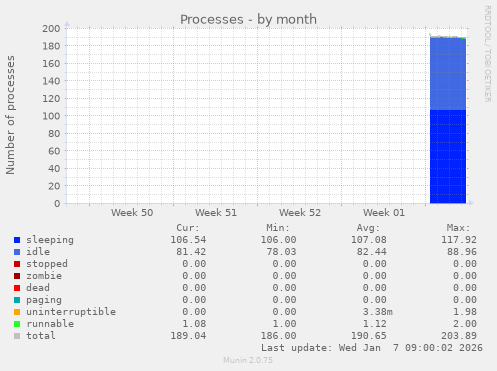Click the y-axis label 200

click(x=51, y=29)
